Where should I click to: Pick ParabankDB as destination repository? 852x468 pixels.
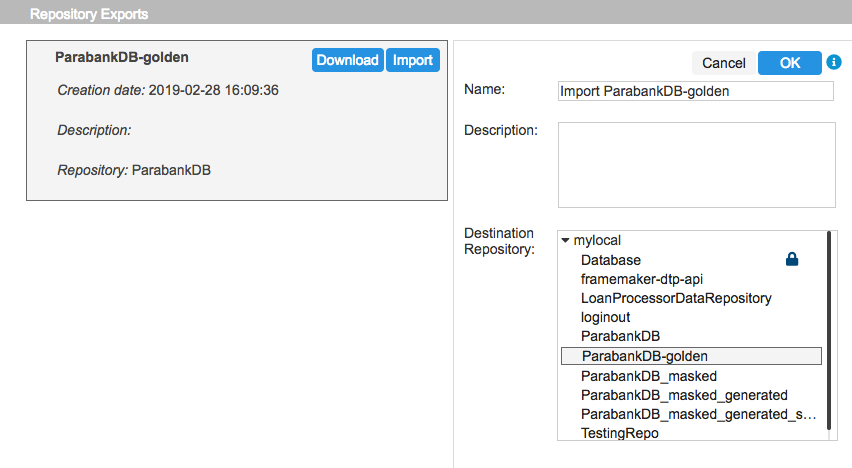click(620, 336)
